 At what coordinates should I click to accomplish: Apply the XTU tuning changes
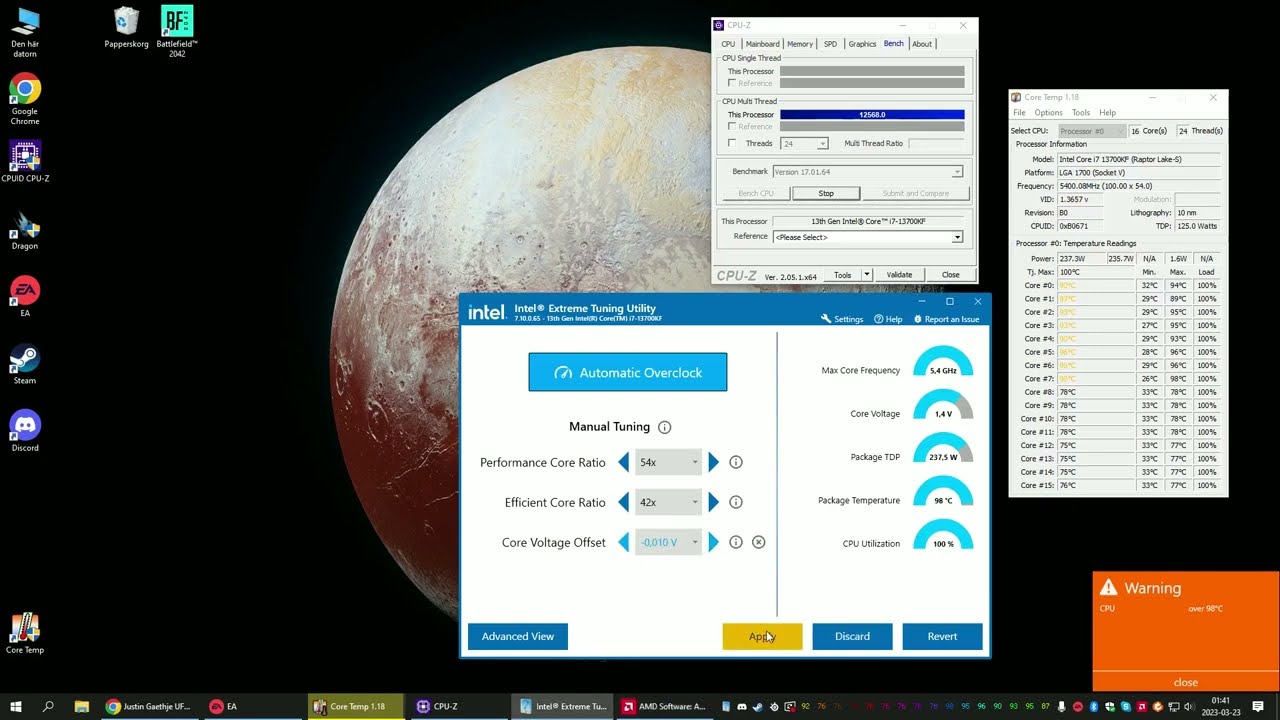pos(762,636)
